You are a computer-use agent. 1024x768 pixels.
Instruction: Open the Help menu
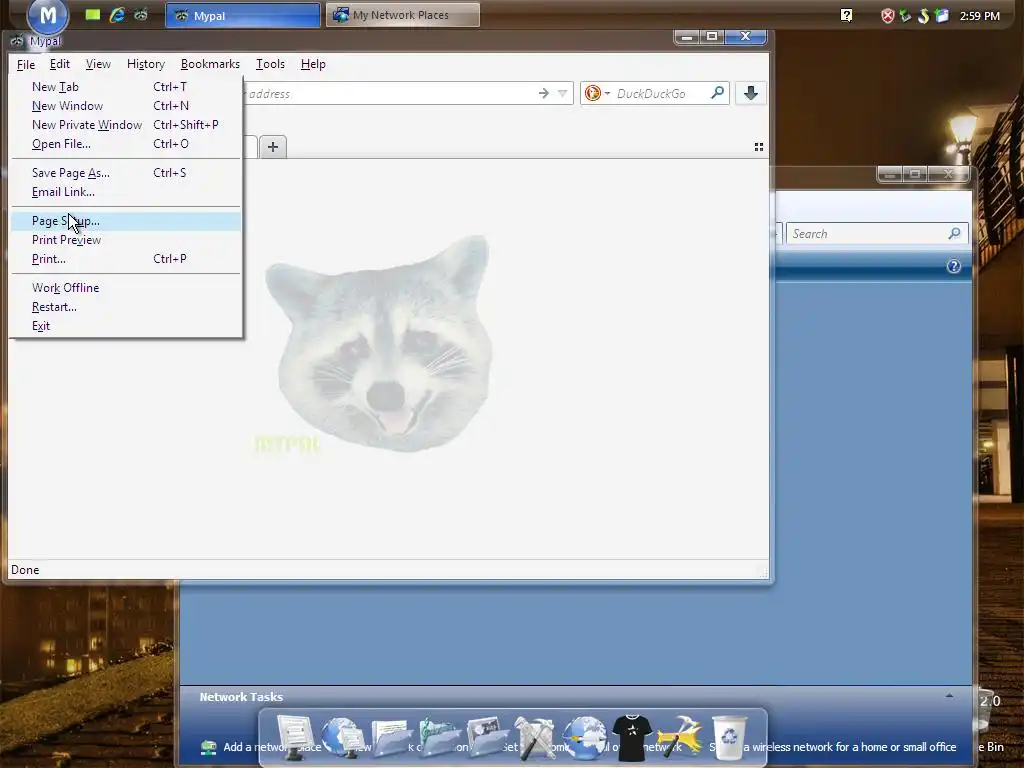313,64
